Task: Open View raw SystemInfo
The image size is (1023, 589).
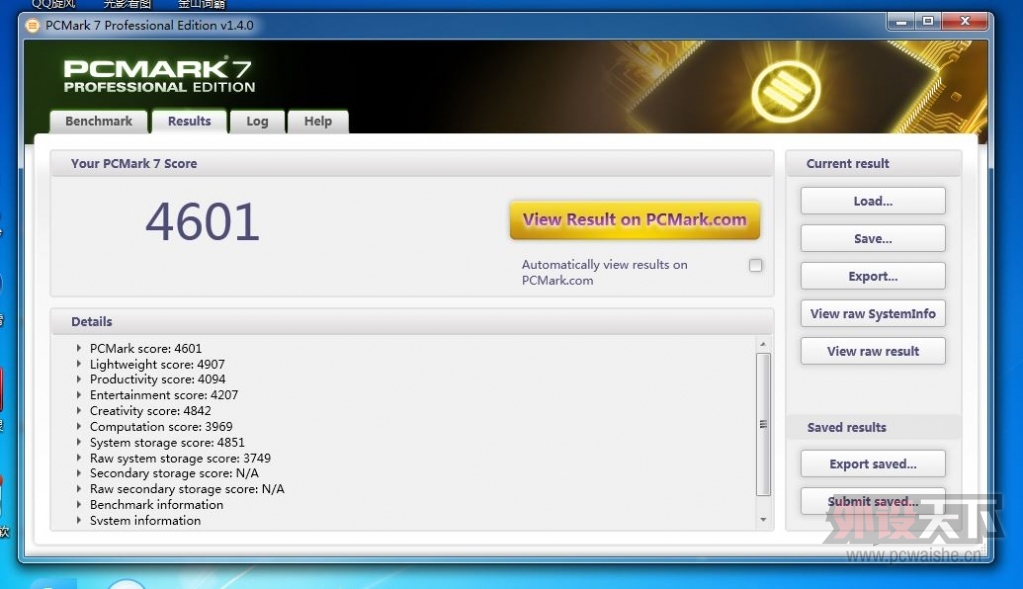Action: tap(873, 314)
